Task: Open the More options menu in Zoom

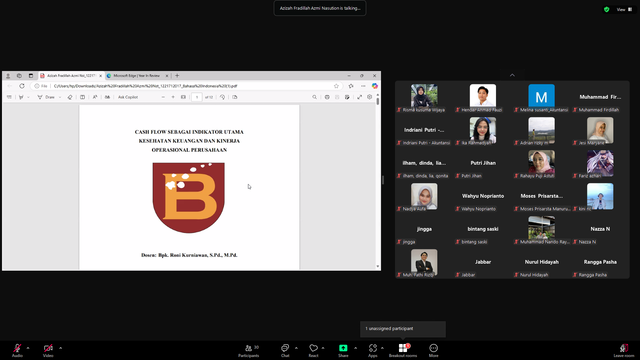Action: coord(433,350)
